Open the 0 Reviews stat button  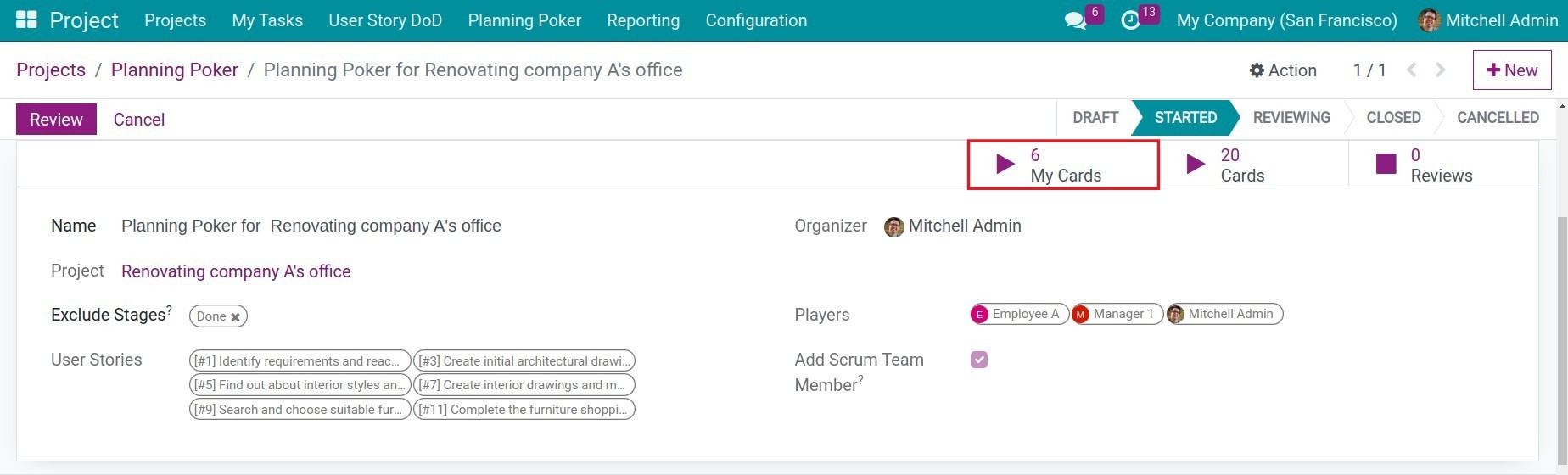tap(1442, 165)
